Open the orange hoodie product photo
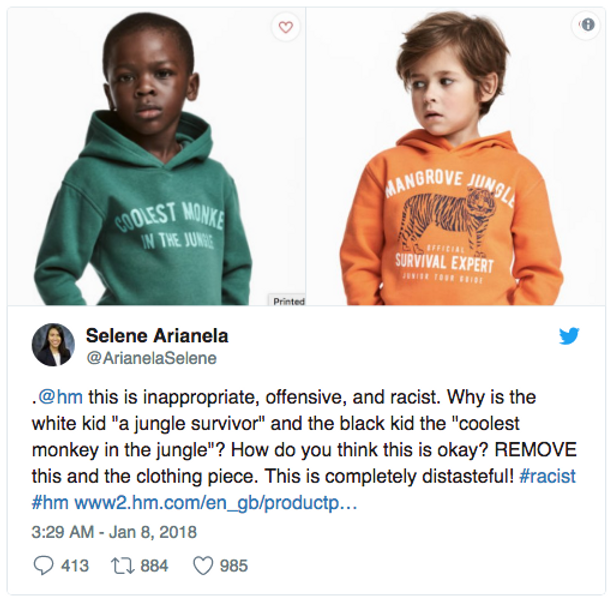The height and width of the screenshot is (607, 613). 456,156
